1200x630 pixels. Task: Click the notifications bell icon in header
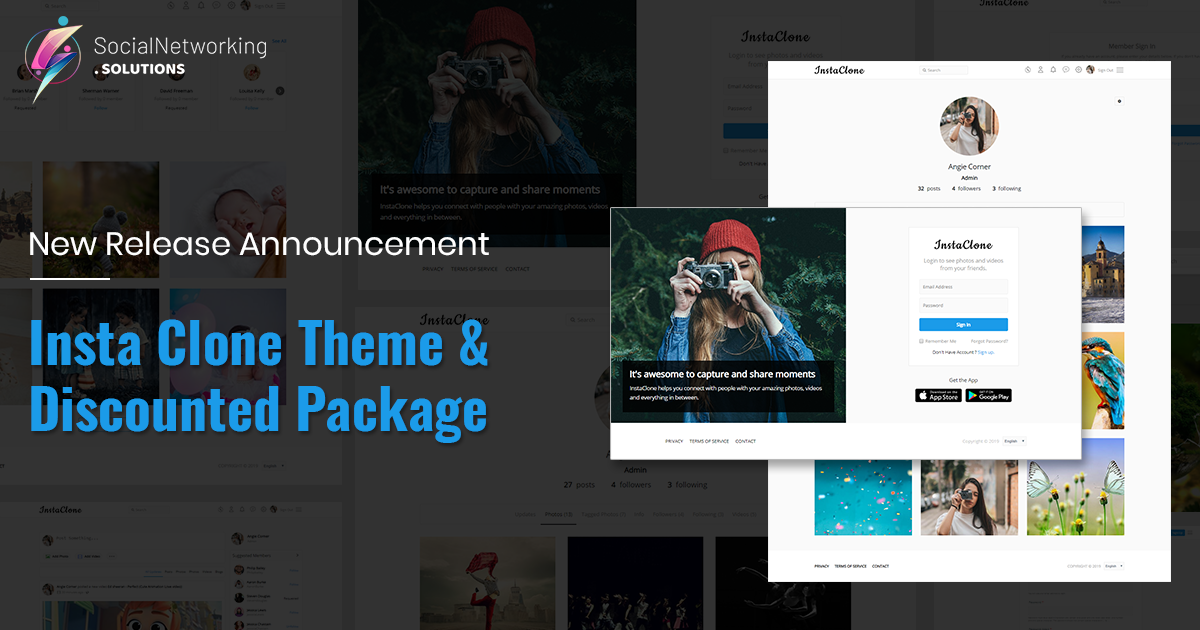click(x=1053, y=70)
